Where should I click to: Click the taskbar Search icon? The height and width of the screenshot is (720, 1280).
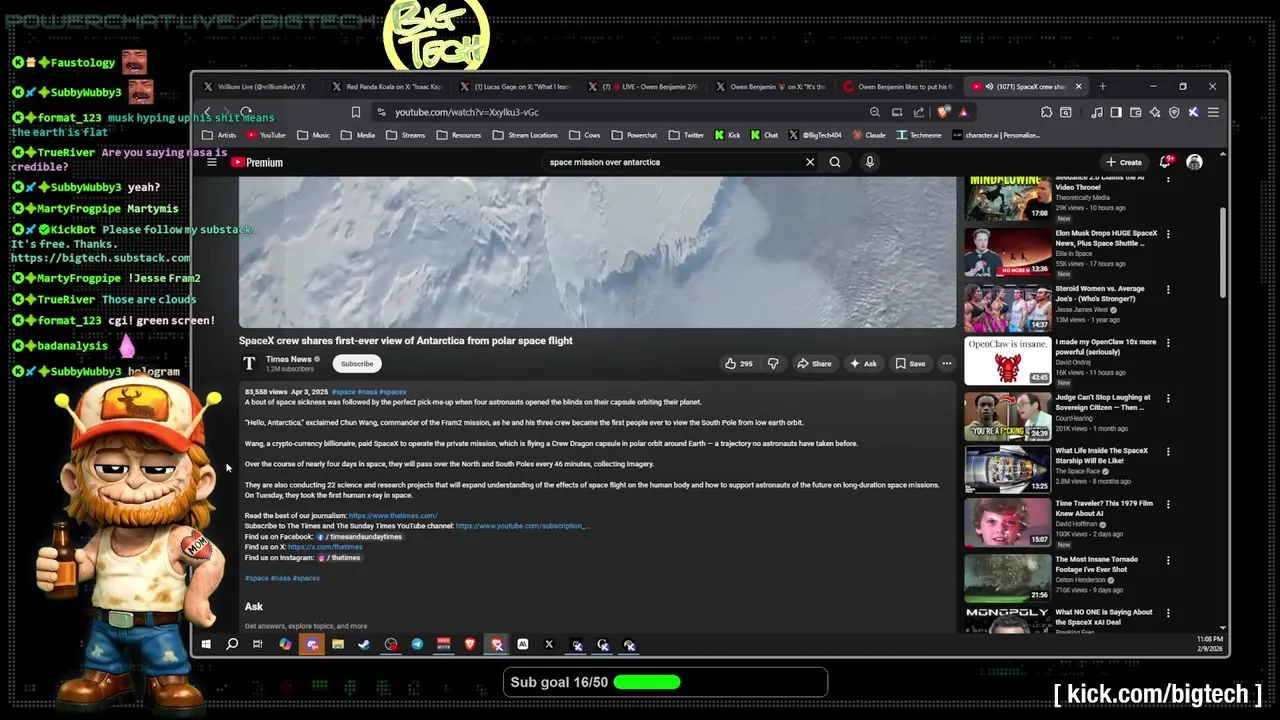(x=232, y=645)
